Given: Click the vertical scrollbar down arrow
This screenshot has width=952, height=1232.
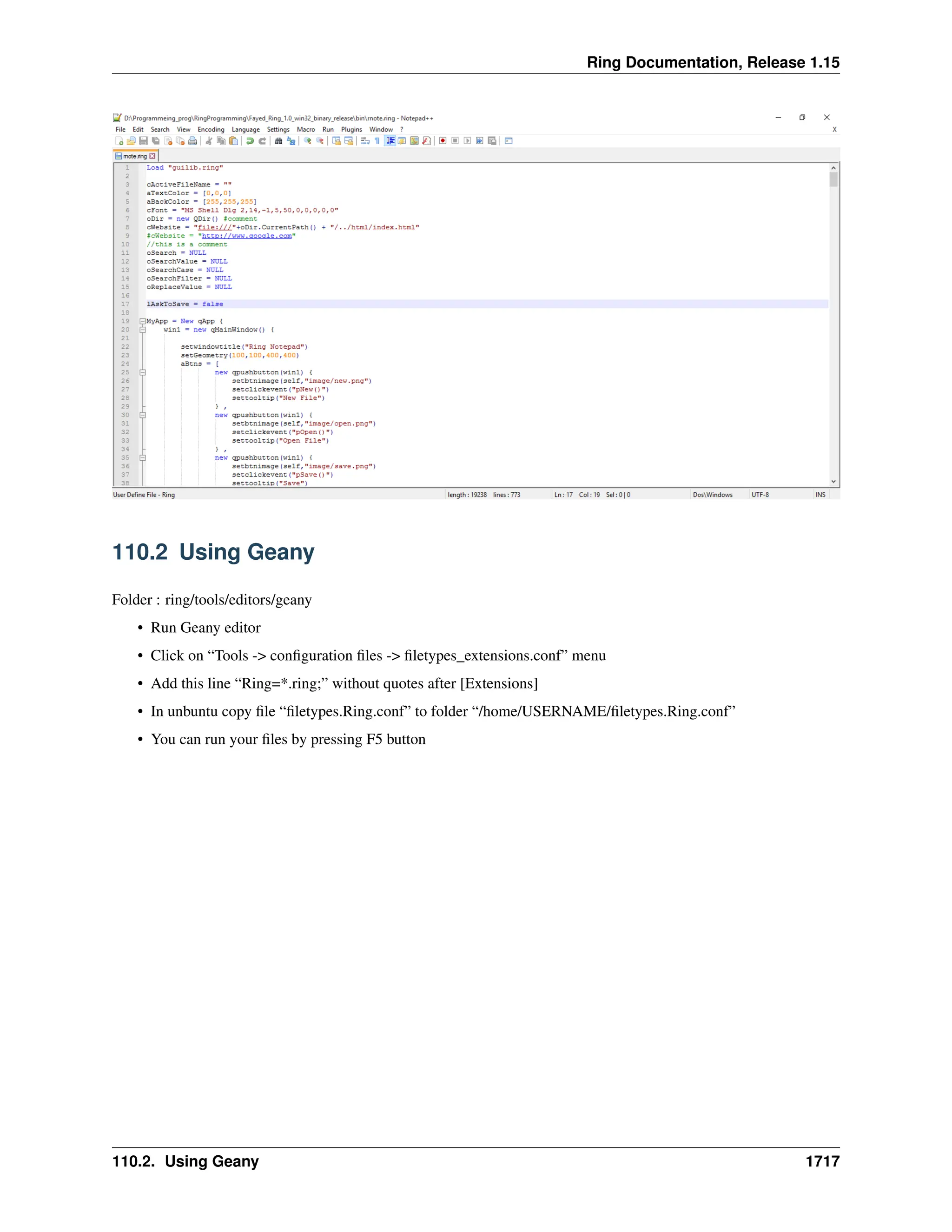Looking at the screenshot, I should [x=833, y=482].
